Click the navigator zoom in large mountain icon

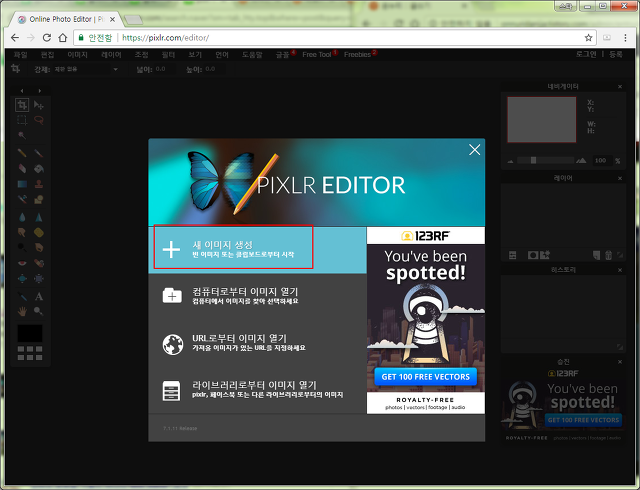[x=581, y=160]
